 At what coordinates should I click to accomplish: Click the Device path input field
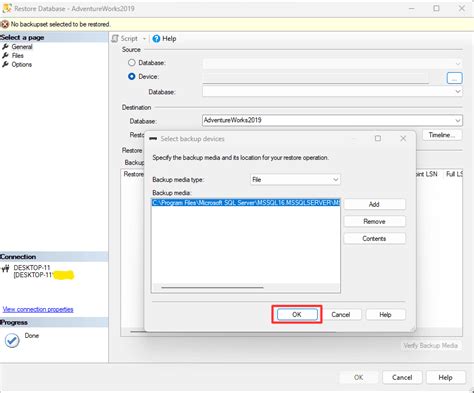[x=315, y=78]
